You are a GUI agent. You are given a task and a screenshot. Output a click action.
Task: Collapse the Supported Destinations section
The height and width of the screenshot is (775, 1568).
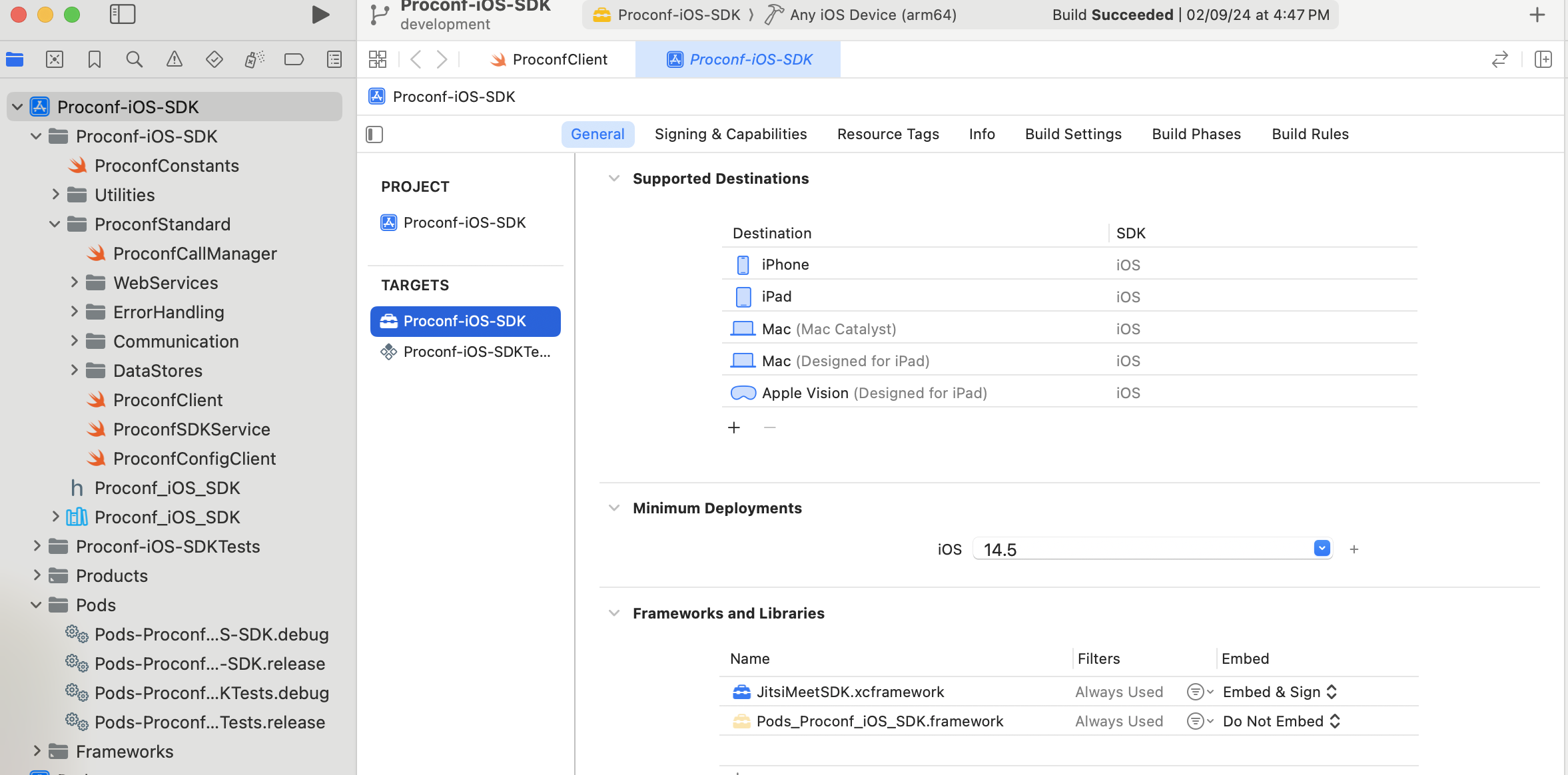(613, 178)
